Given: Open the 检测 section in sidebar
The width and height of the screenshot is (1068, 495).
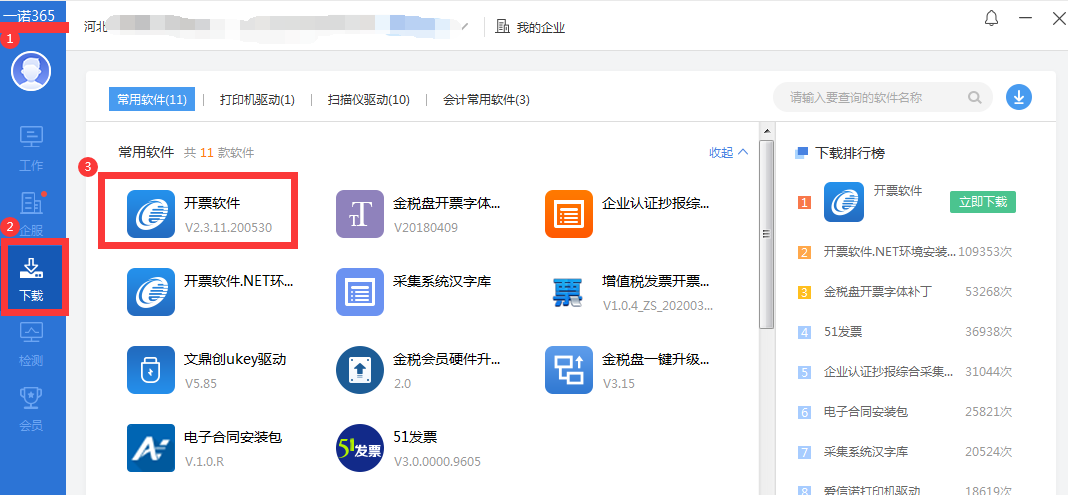Looking at the screenshot, I should pos(31,343).
